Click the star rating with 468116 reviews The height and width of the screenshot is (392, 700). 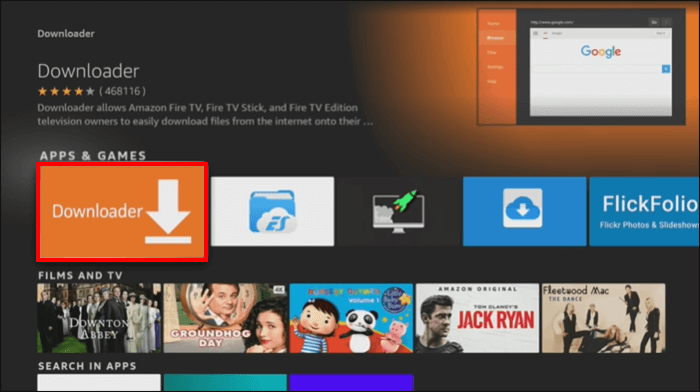click(92, 92)
